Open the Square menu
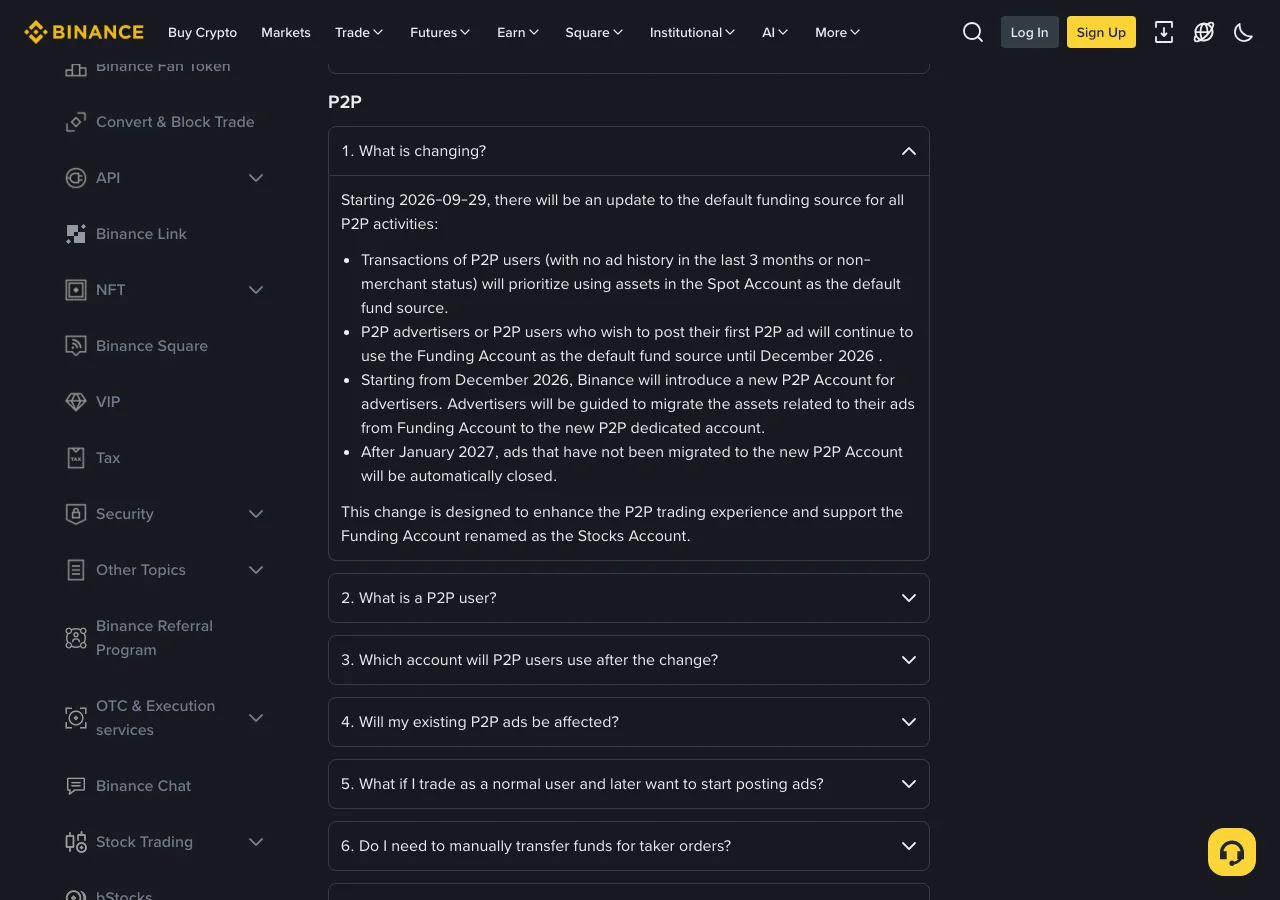 coord(594,32)
